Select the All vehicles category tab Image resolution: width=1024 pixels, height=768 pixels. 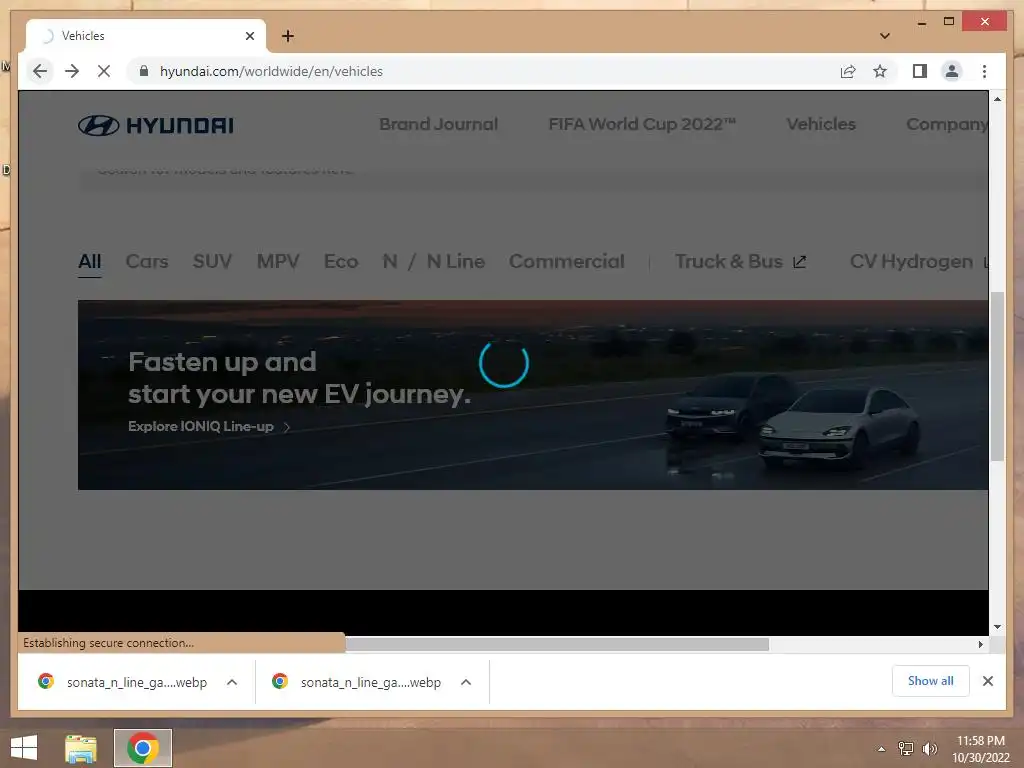(89, 261)
